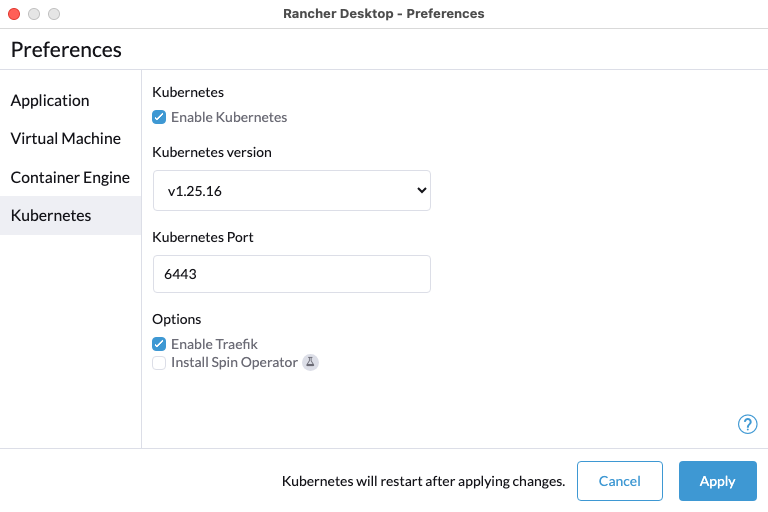
Task: Click the Preferences page heading
Action: (66, 49)
